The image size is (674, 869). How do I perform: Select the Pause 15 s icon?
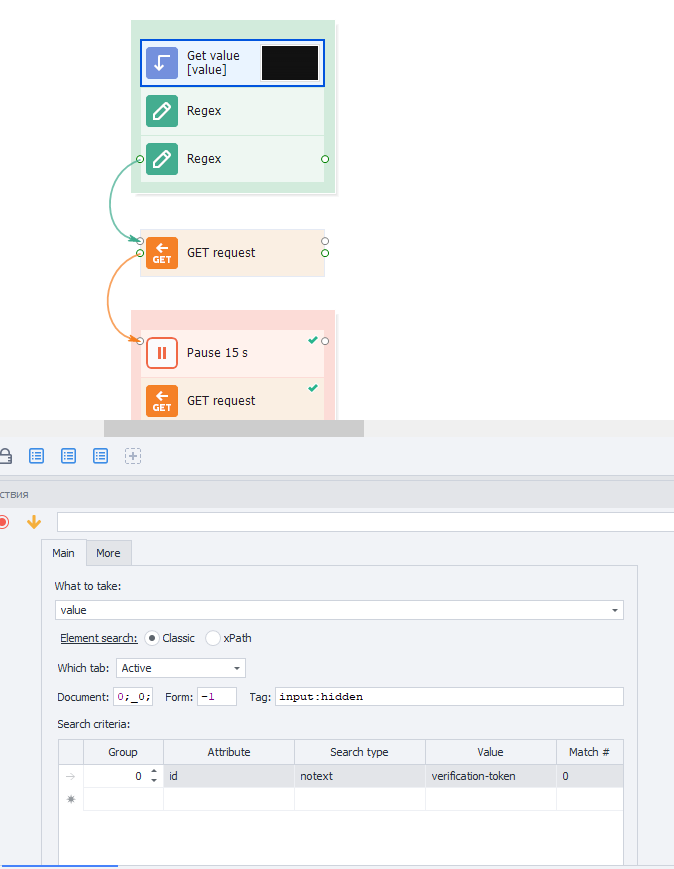(162, 353)
